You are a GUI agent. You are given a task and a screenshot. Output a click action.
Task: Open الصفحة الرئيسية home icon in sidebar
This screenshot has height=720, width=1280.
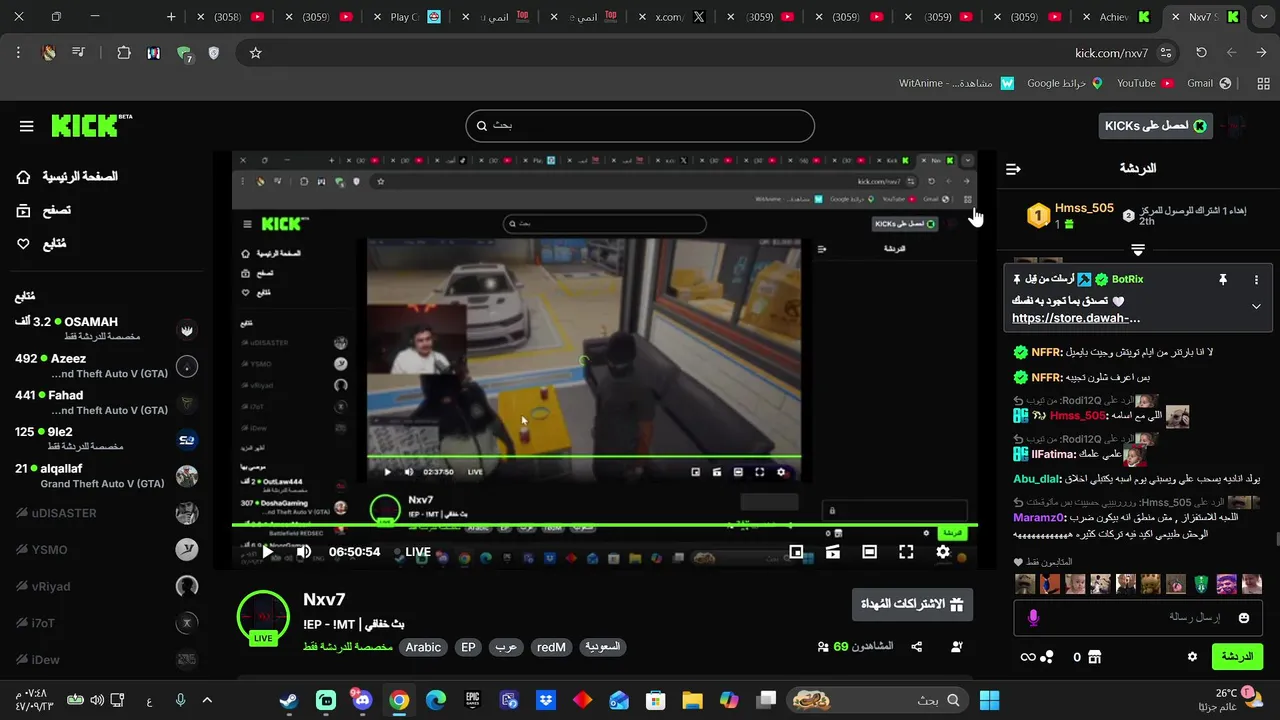coord(24,177)
